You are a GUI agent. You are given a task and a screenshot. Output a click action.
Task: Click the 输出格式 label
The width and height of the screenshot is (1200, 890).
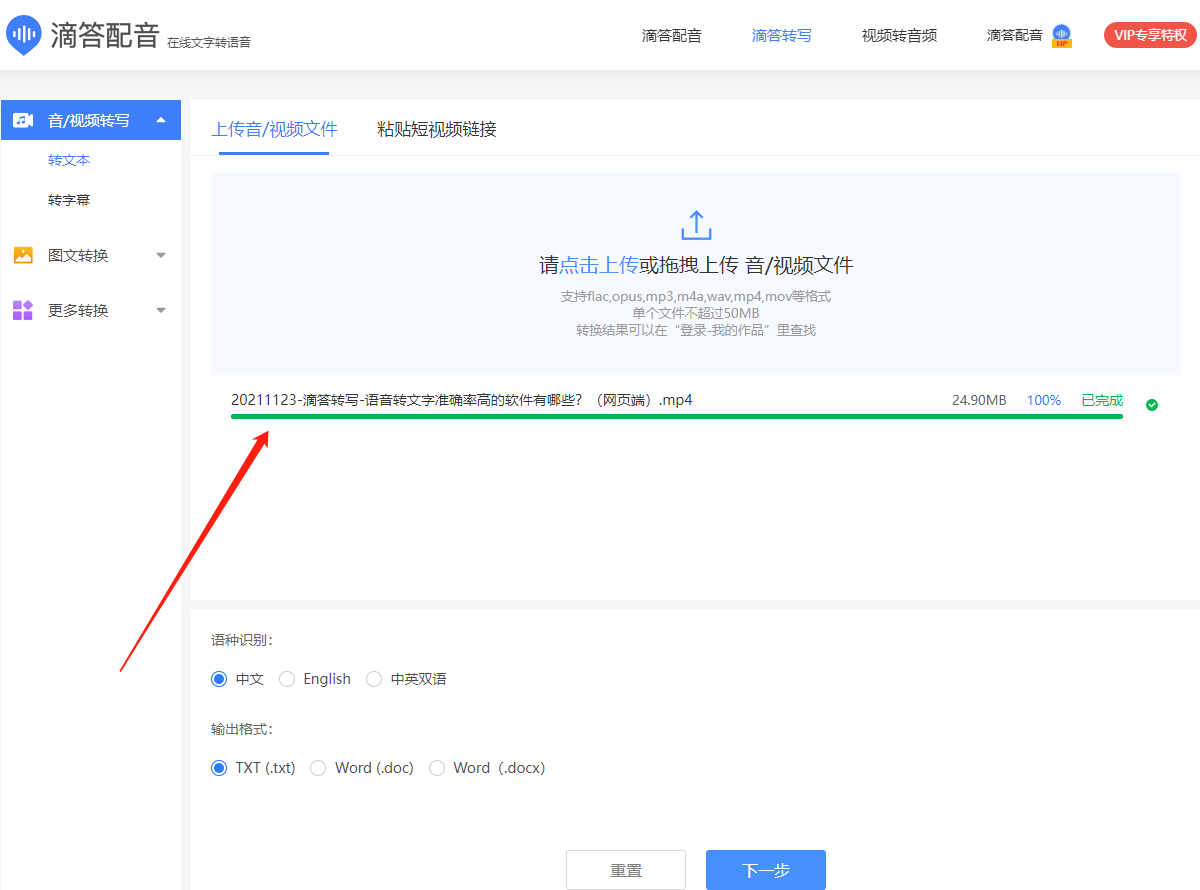pos(242,729)
